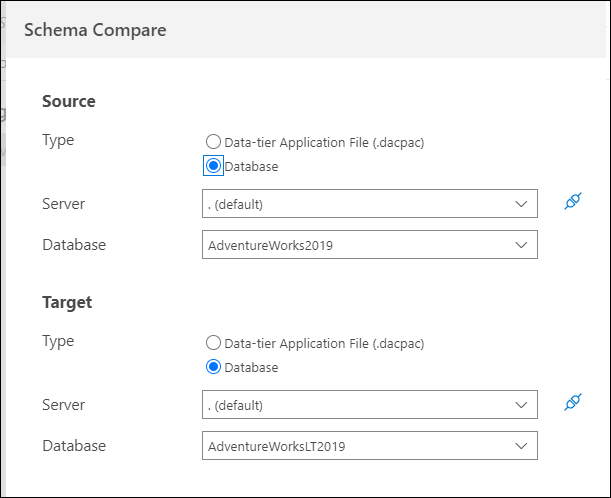Image resolution: width=611 pixels, height=498 pixels.
Task: Click the AdventureWorksLT2019 text in Target Database
Action: tap(273, 446)
